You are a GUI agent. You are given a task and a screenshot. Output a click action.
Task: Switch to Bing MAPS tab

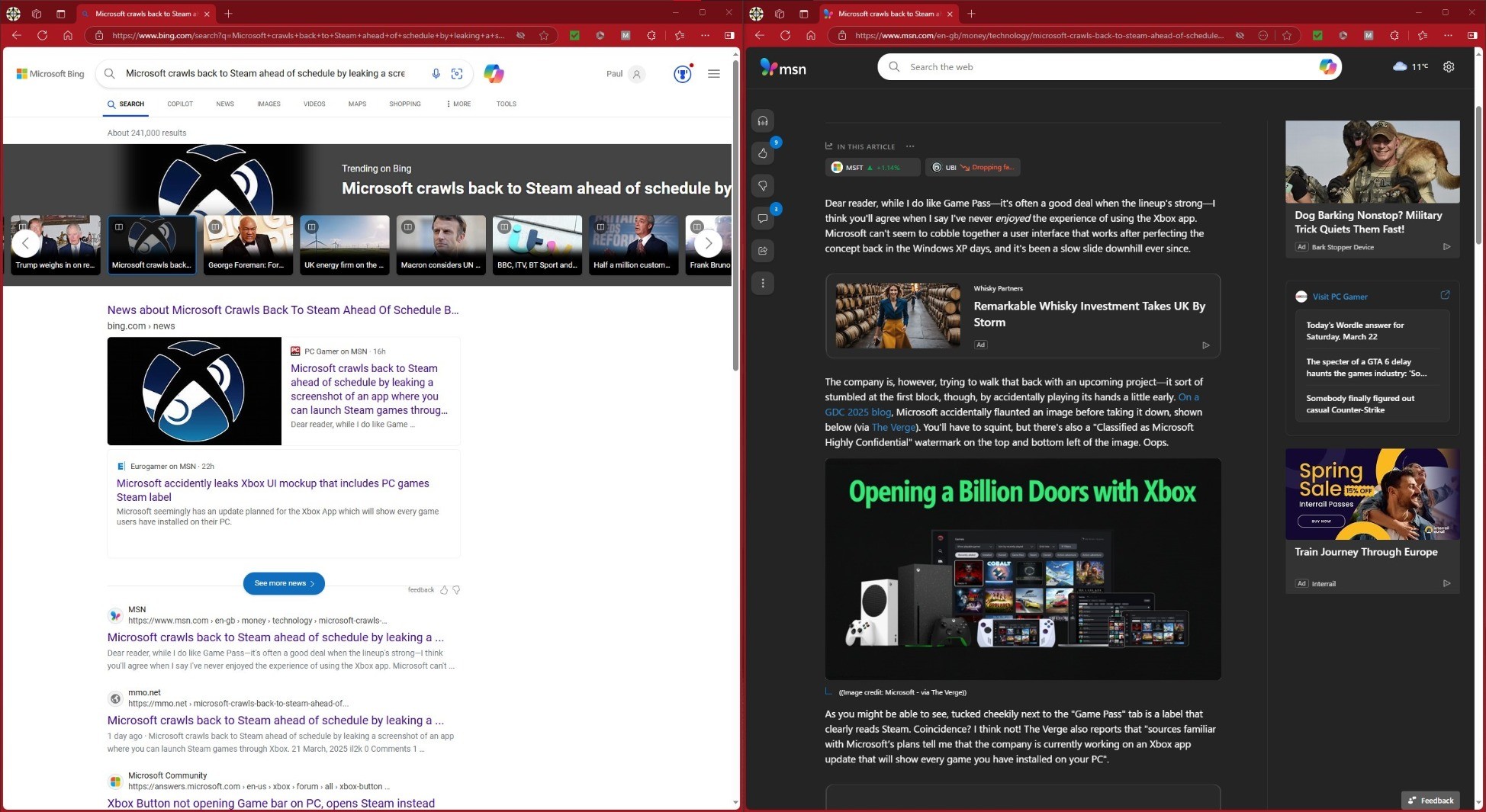(357, 104)
